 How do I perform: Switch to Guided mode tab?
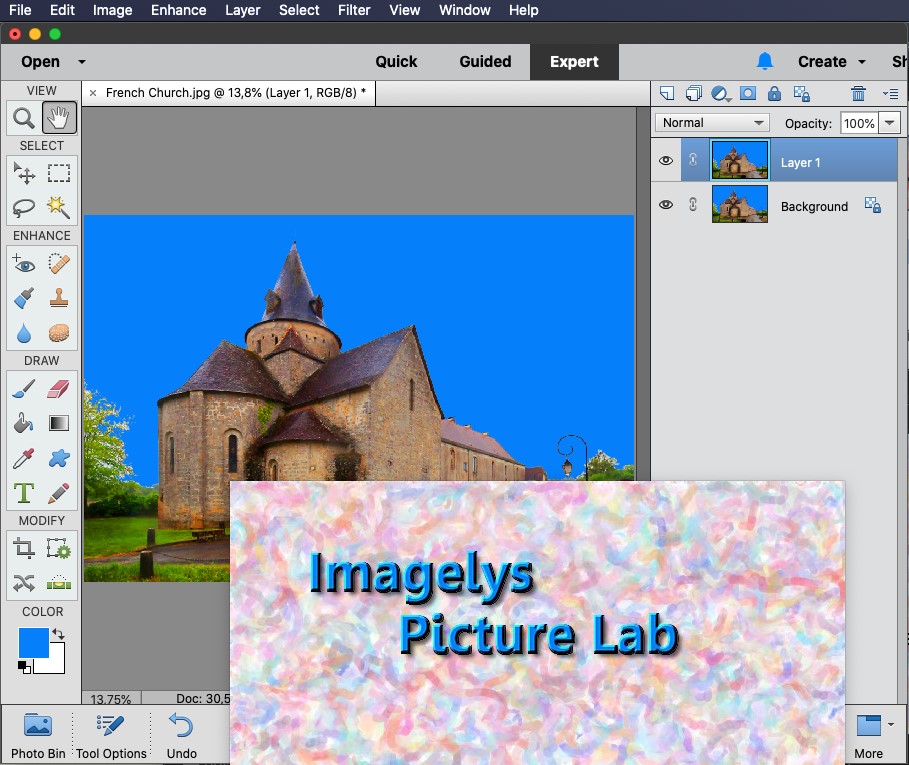coord(485,61)
